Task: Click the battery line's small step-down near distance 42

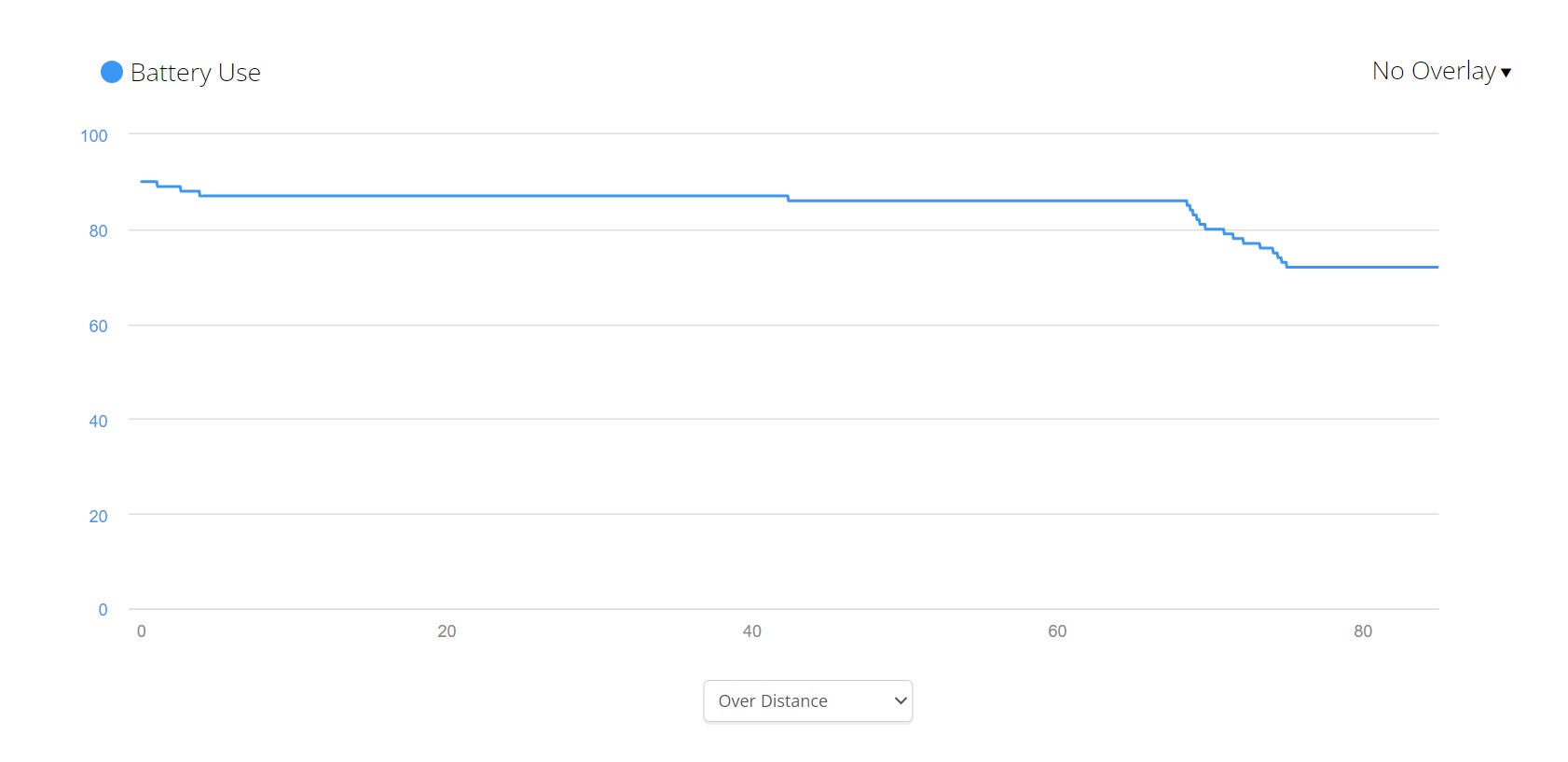Action: (x=788, y=198)
